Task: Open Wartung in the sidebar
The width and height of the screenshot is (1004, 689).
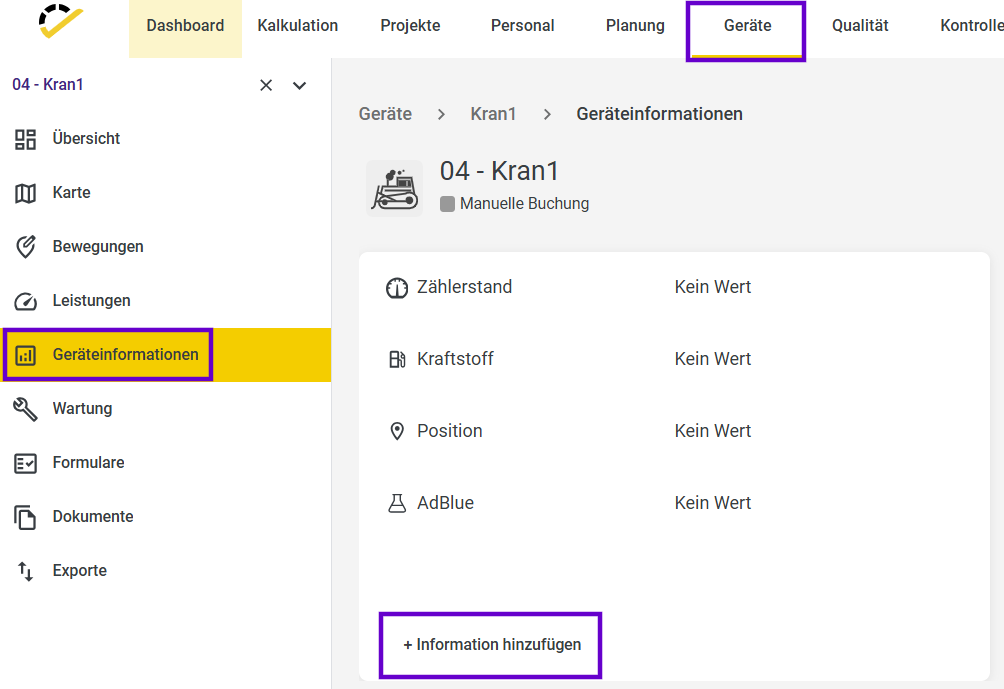Action: 165,409
